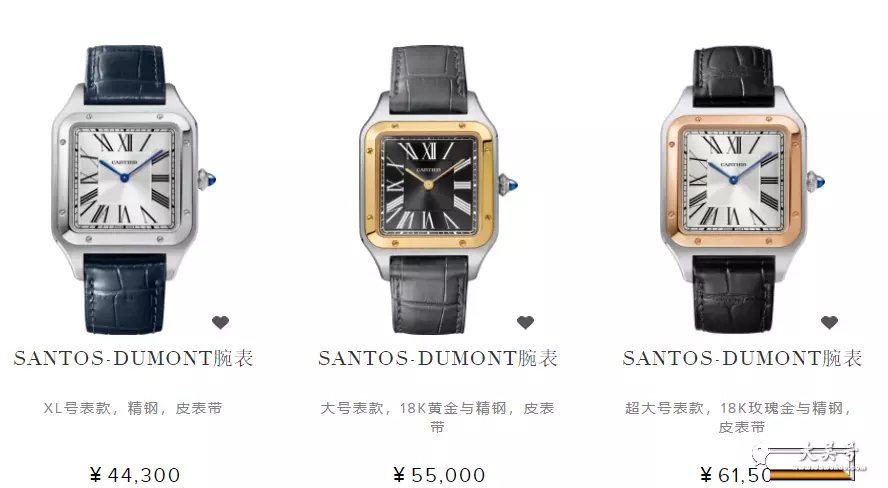Click the ¥ 44,300 price
Viewport: 888px width, 488px height.
coord(135,475)
